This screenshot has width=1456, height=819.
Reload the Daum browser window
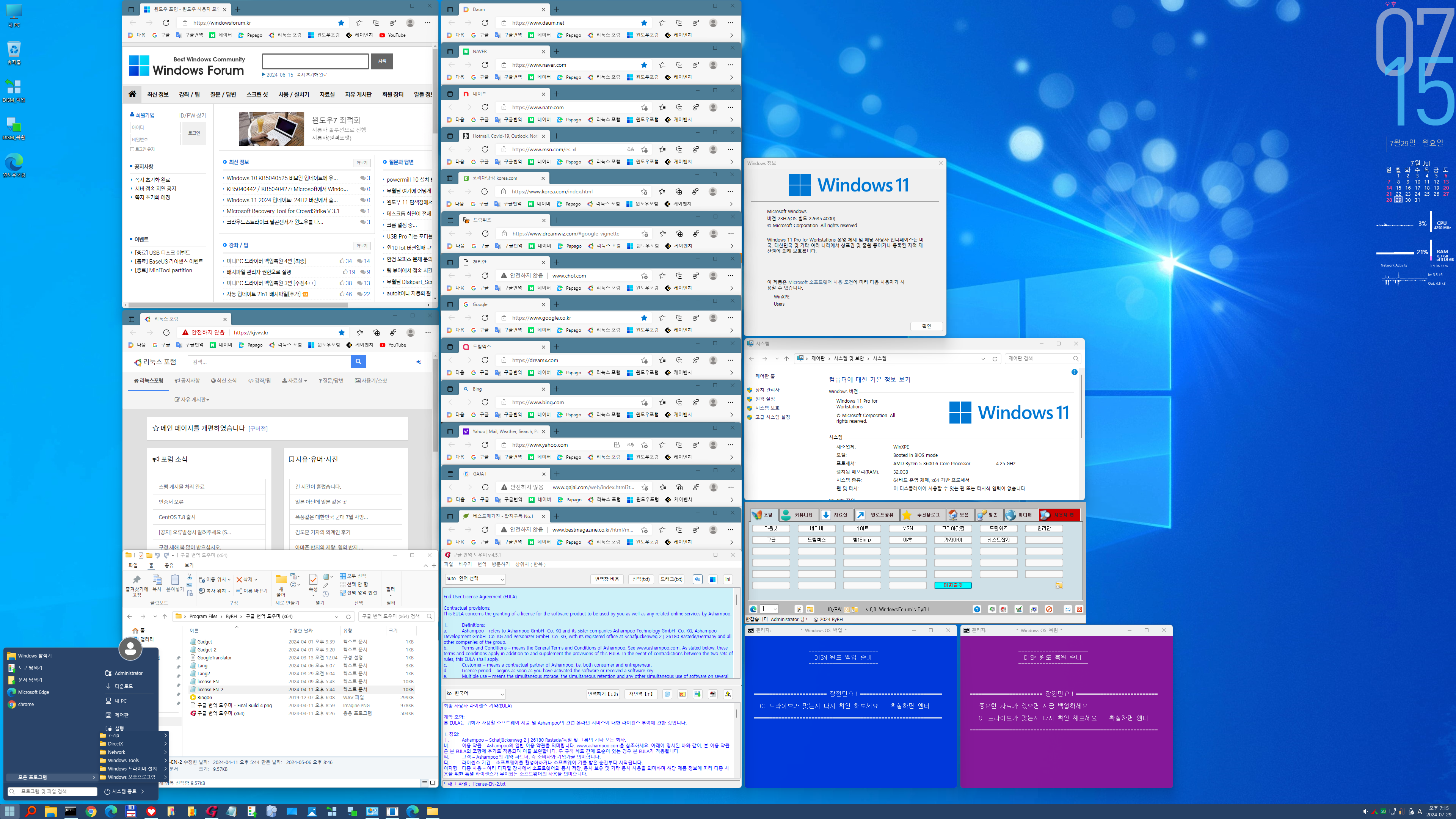coord(485,23)
